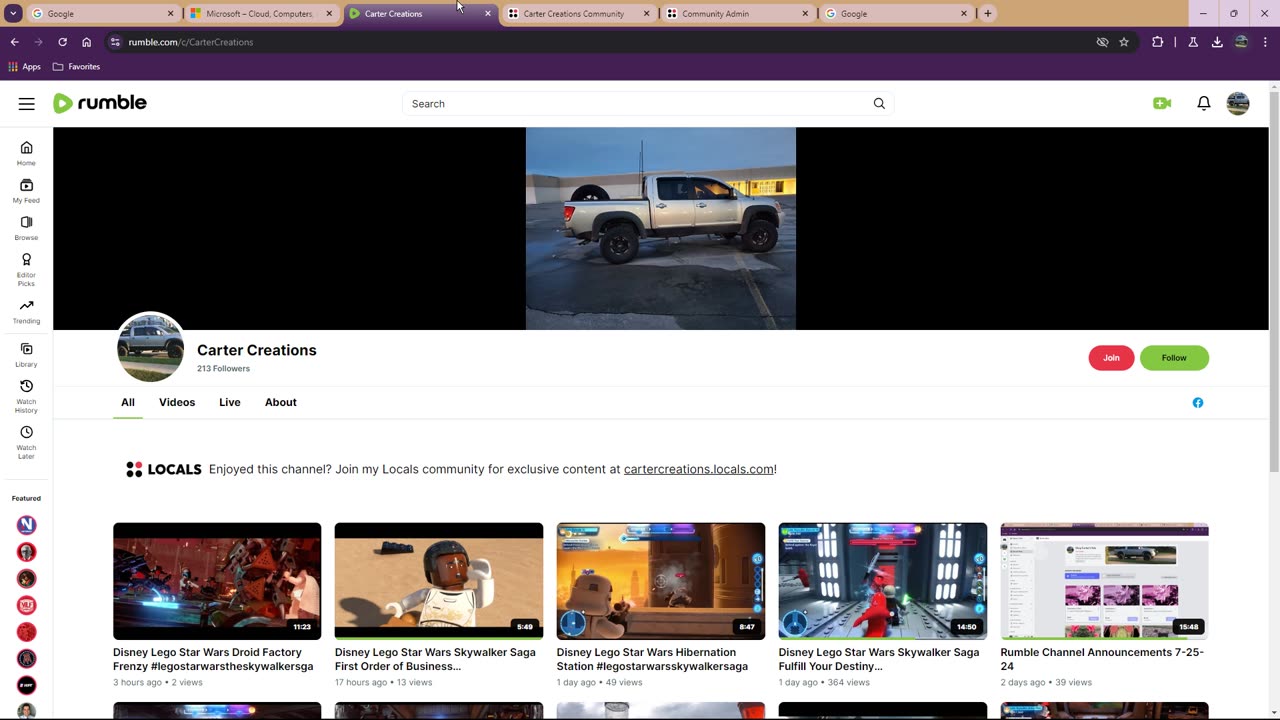The height and width of the screenshot is (720, 1280).
Task: Reload the page
Action: tap(62, 42)
